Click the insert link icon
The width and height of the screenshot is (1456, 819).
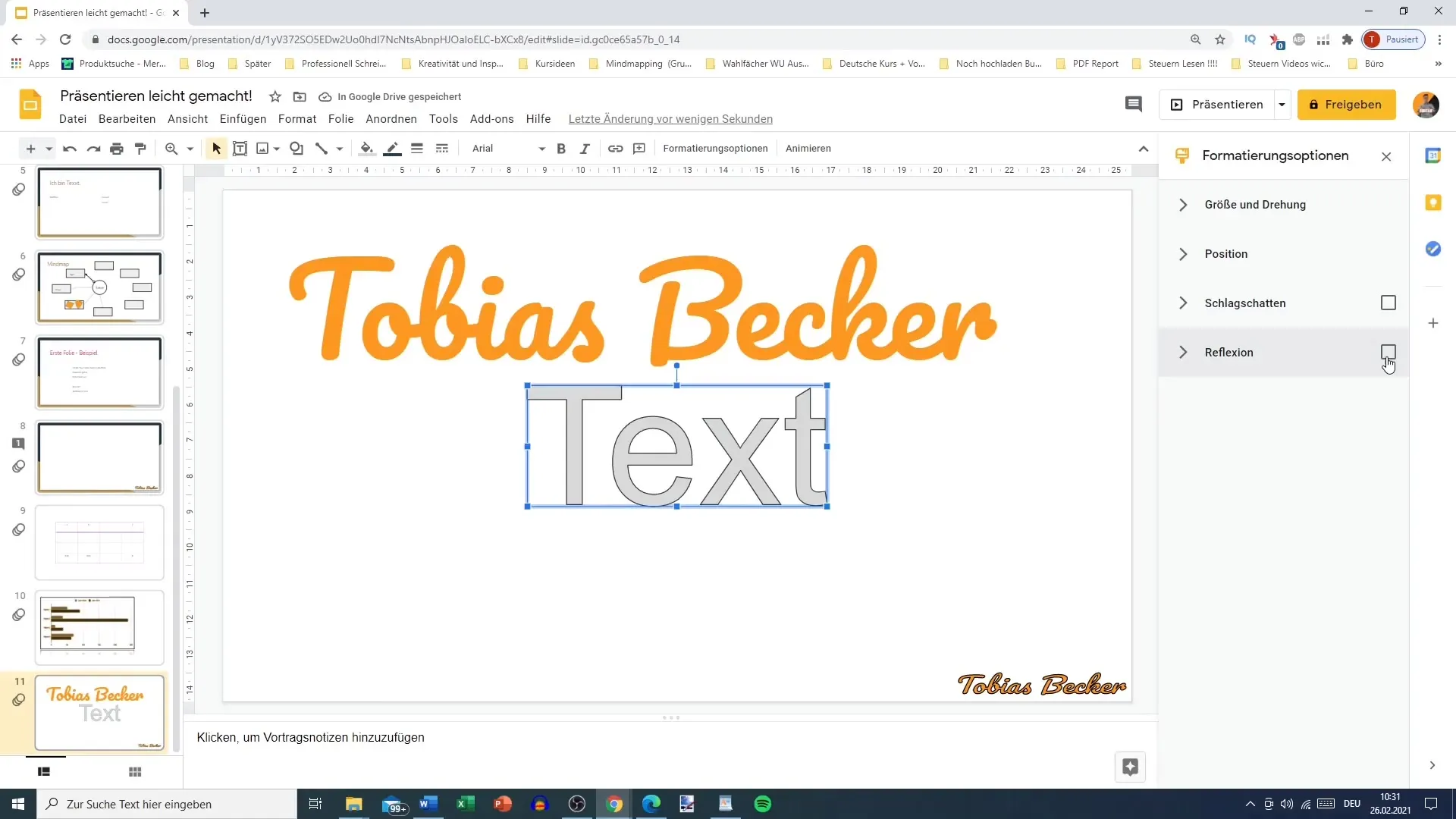(616, 149)
